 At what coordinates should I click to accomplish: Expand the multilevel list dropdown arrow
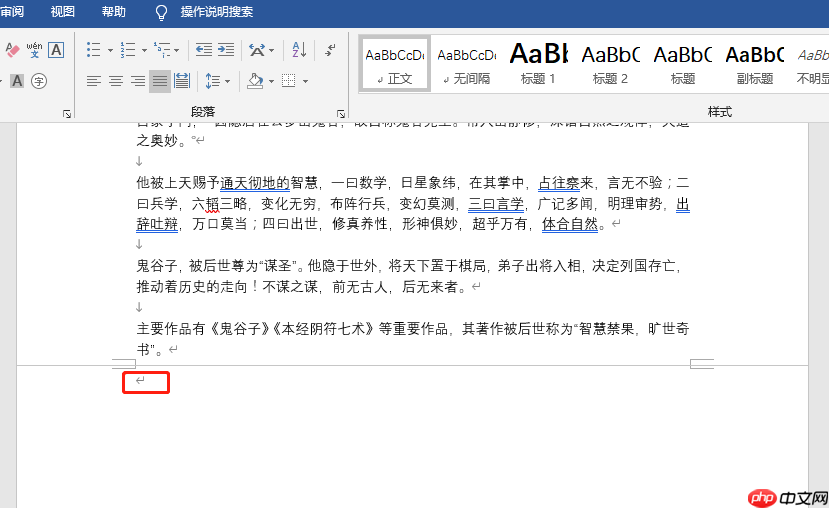tap(177, 51)
